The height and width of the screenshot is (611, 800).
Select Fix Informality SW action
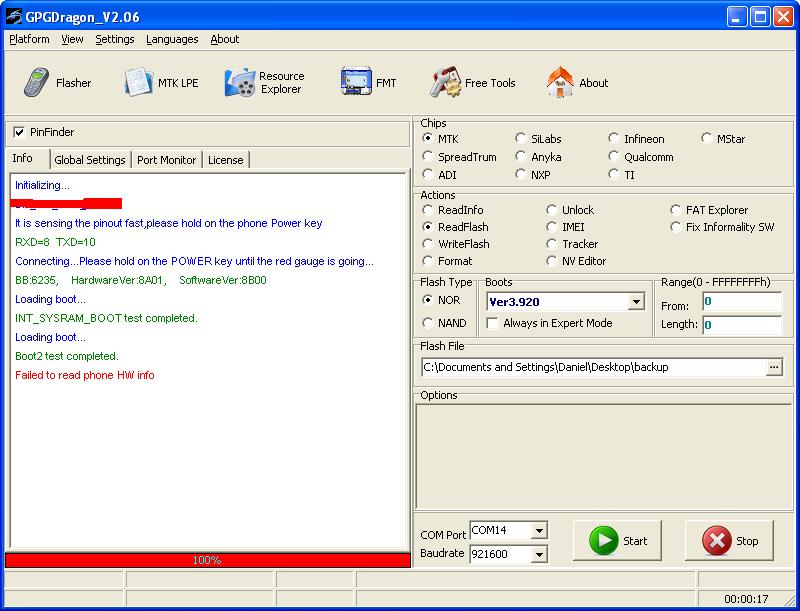coord(676,227)
